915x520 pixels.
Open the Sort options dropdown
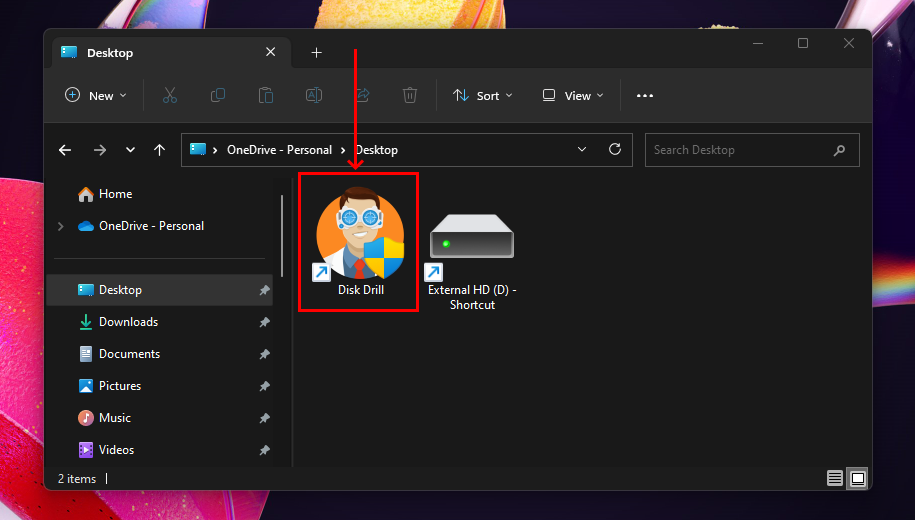pos(483,96)
